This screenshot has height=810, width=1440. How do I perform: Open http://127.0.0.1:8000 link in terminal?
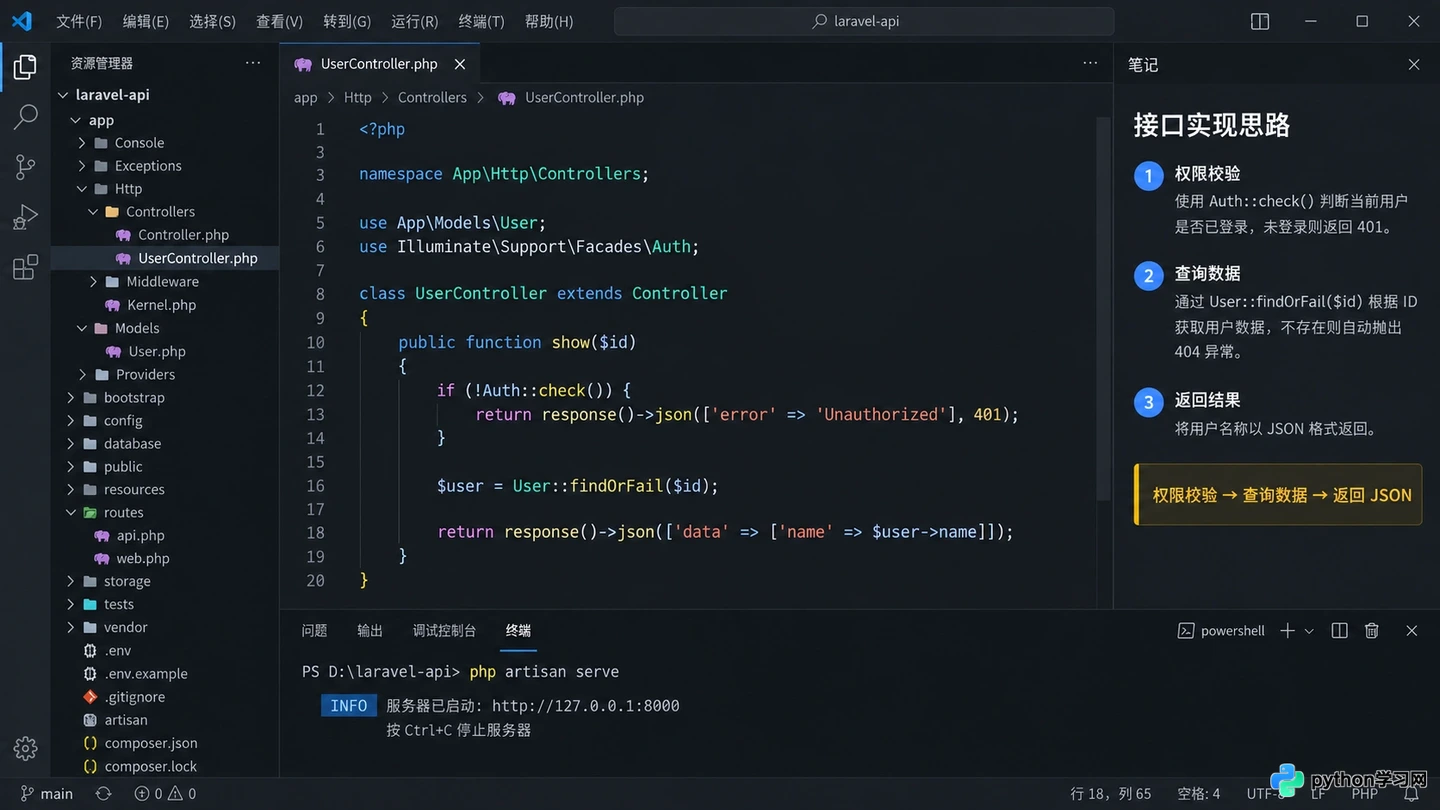pos(586,706)
